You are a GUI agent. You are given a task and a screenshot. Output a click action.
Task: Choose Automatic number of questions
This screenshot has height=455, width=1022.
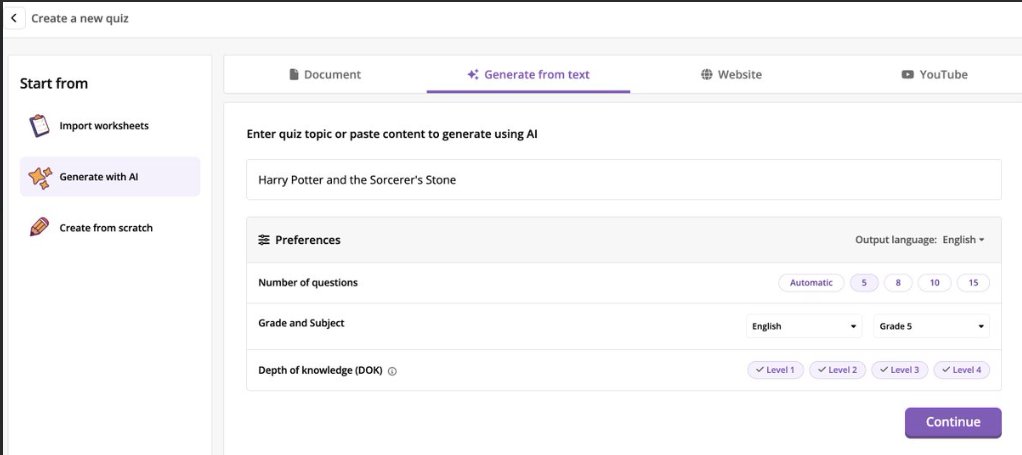click(811, 283)
